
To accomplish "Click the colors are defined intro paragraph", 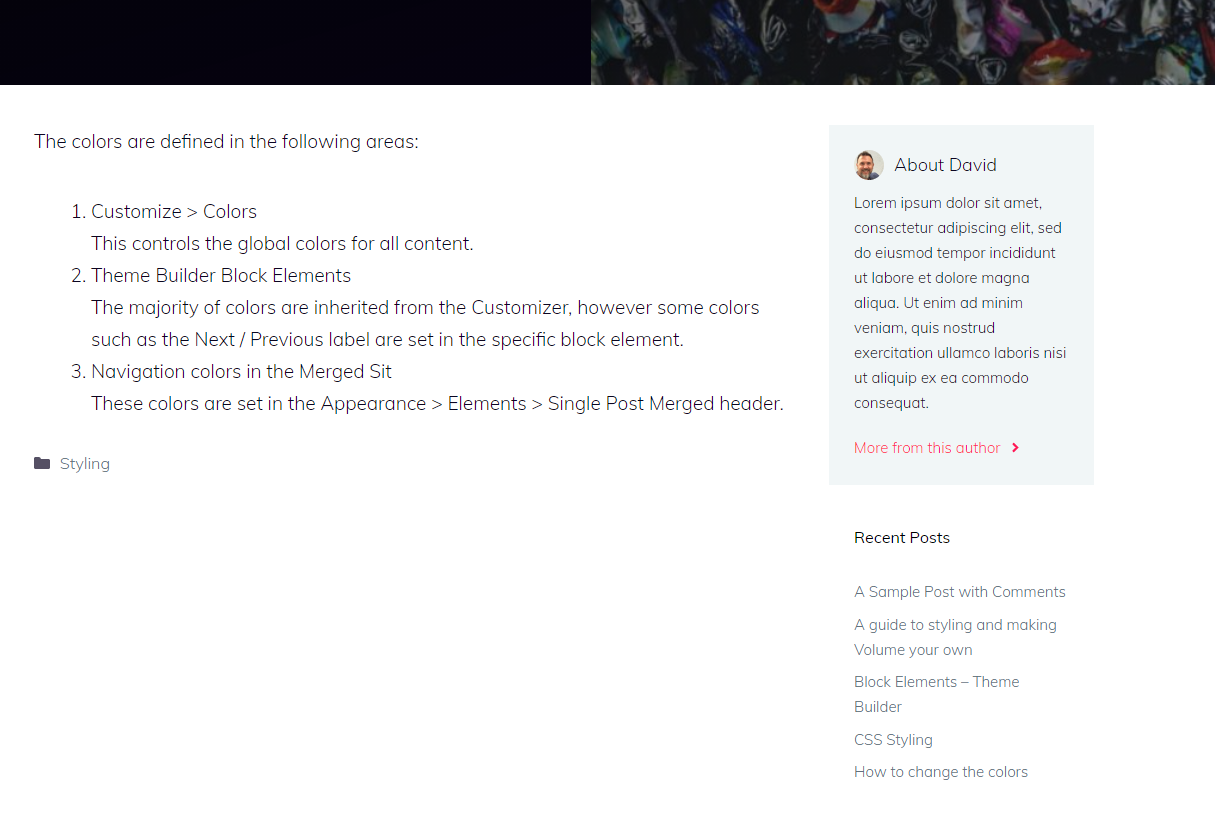I will click(226, 142).
